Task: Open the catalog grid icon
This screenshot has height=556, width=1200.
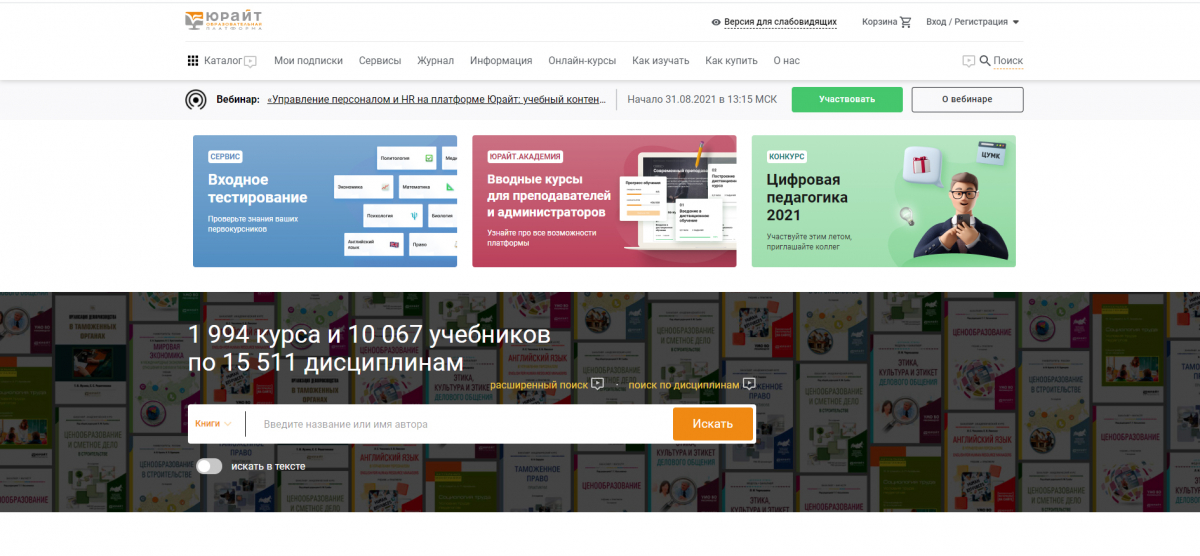Action: coord(193,61)
